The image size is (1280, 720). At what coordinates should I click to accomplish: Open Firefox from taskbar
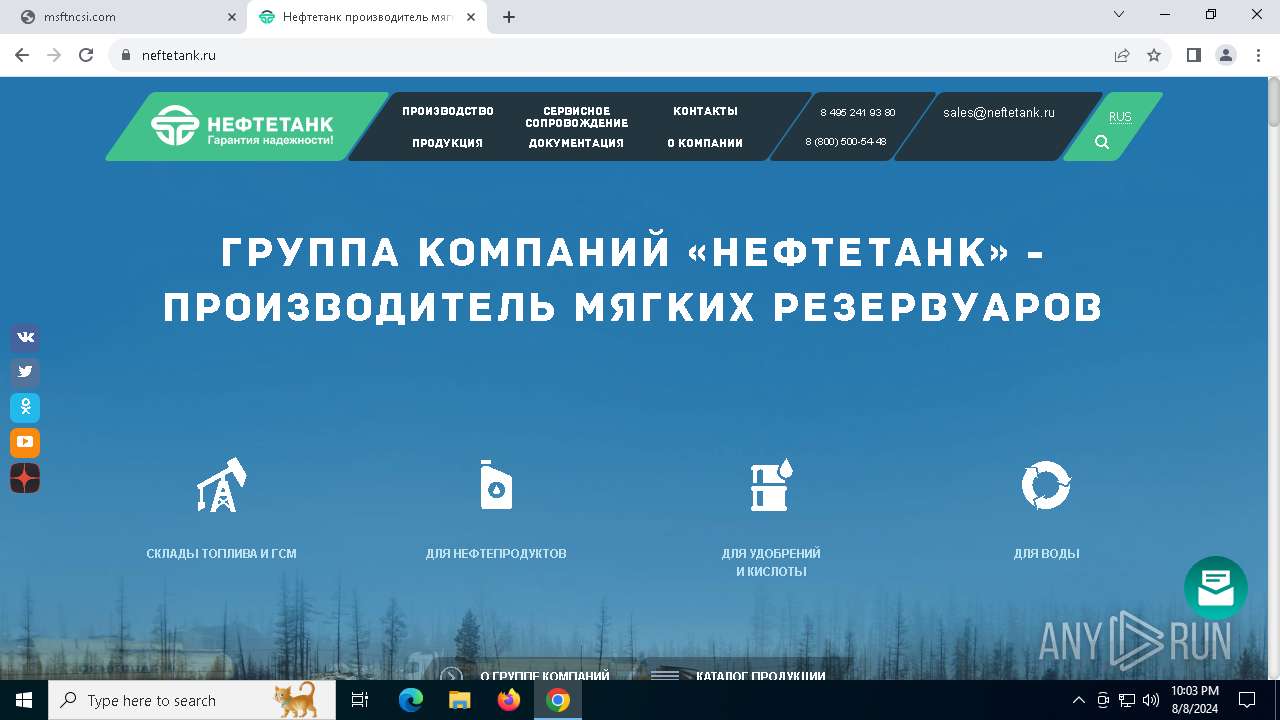tap(509, 700)
